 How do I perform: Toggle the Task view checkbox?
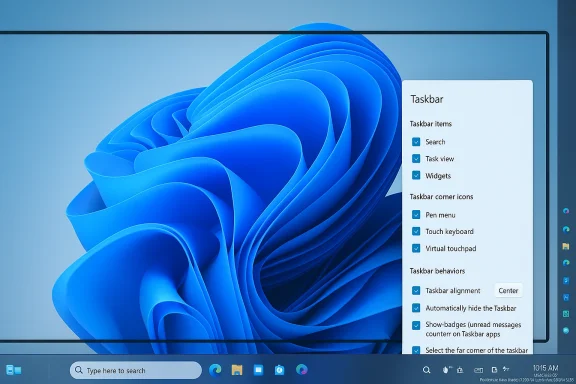pos(416,159)
